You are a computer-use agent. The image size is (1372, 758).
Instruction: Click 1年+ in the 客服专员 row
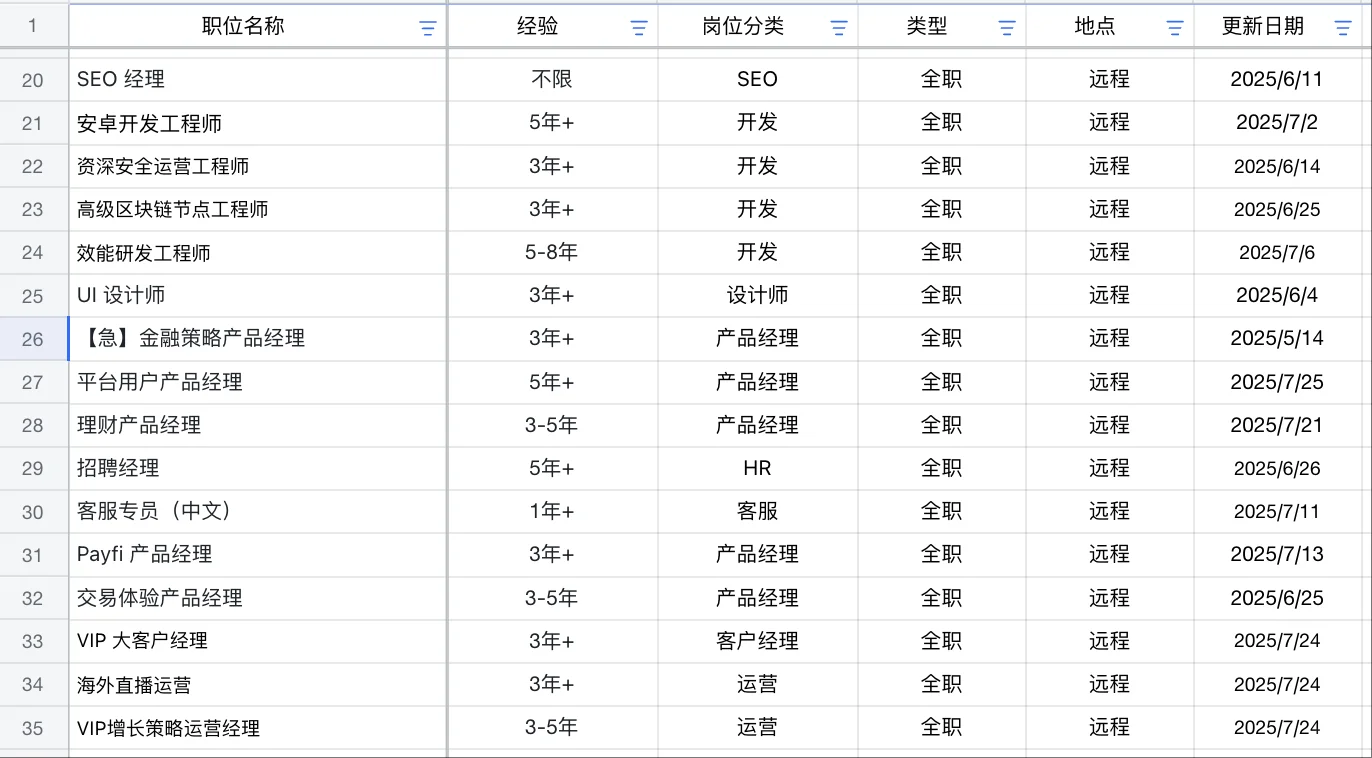(x=553, y=512)
